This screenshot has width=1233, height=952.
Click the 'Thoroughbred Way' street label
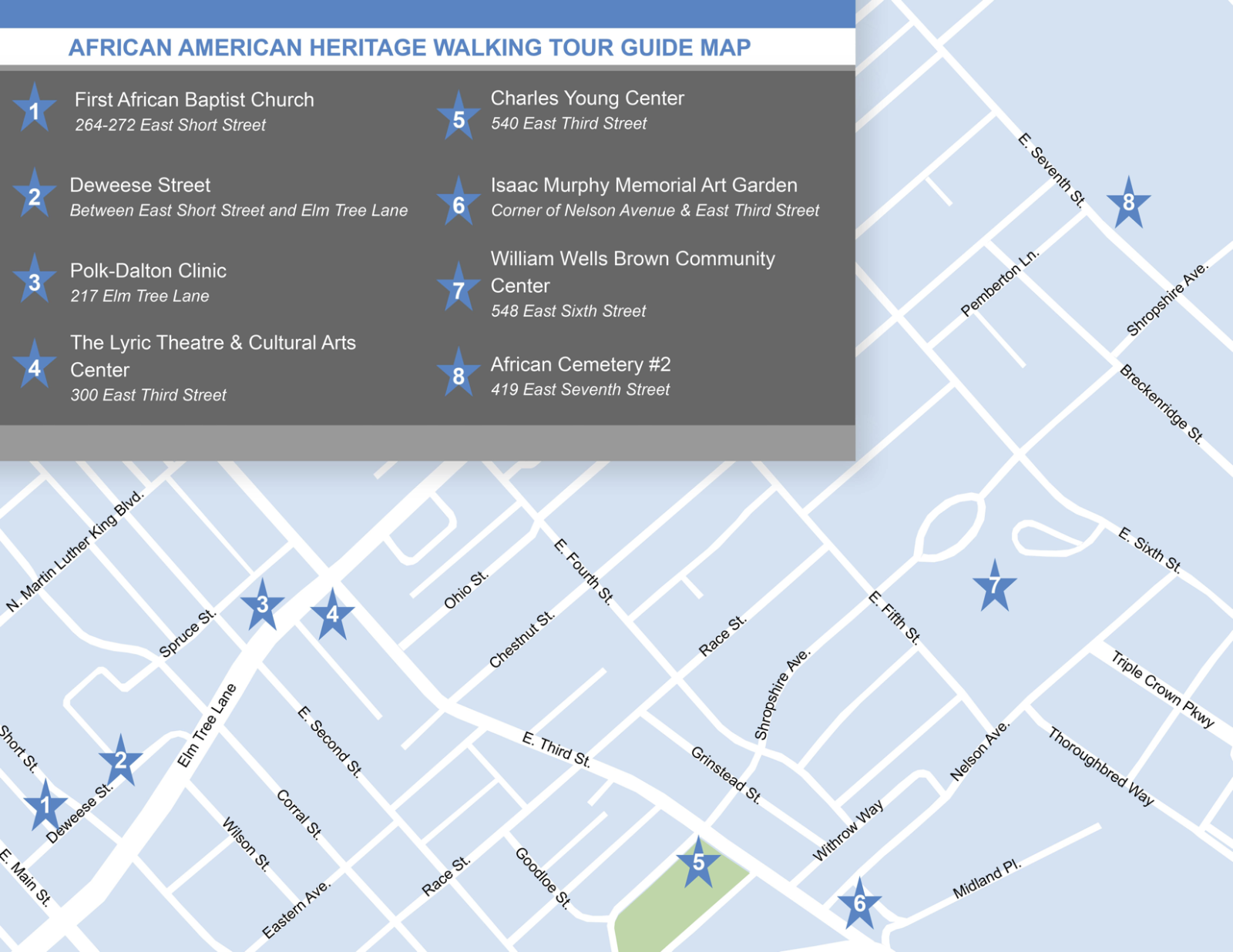(1101, 766)
